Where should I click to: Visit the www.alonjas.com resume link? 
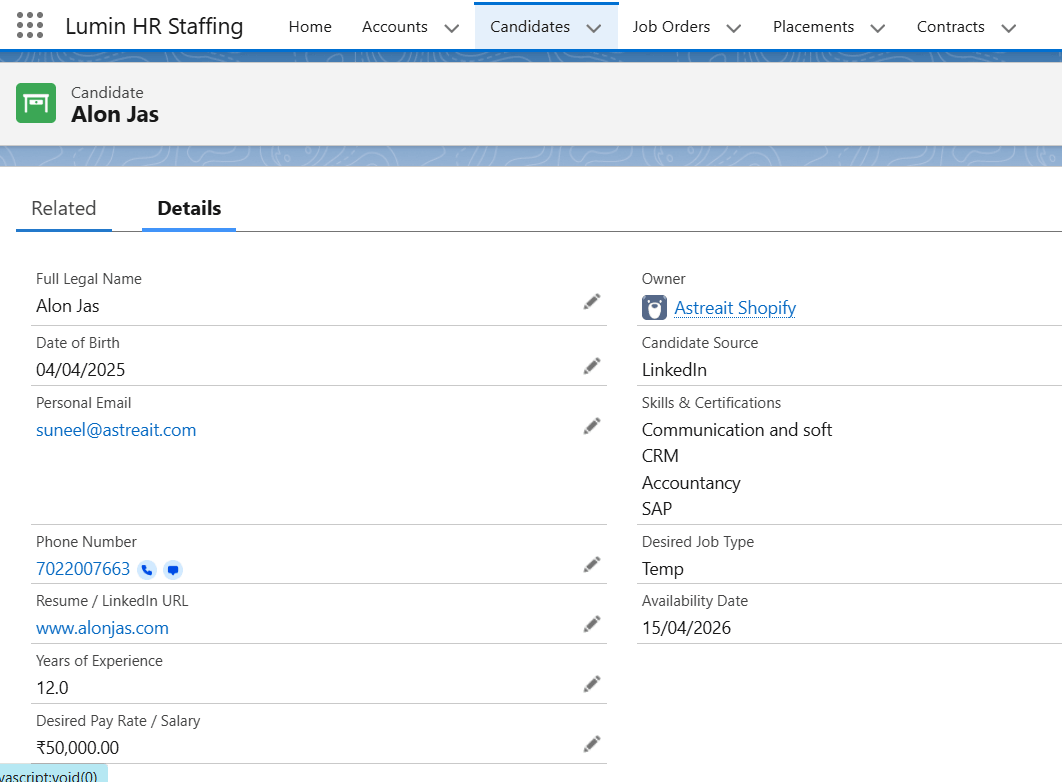(x=102, y=627)
